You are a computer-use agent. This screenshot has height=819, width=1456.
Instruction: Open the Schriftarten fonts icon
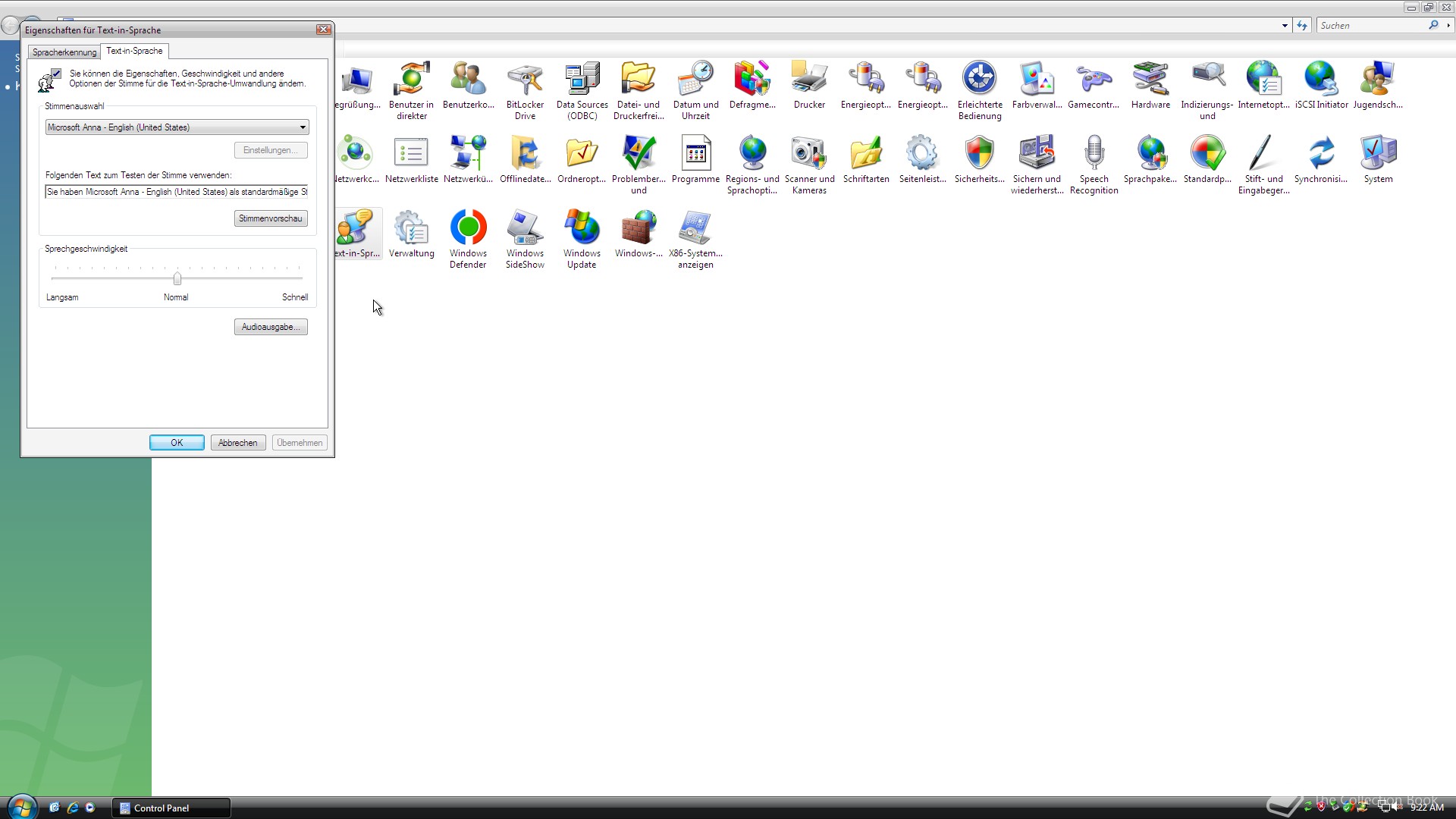[x=866, y=159]
